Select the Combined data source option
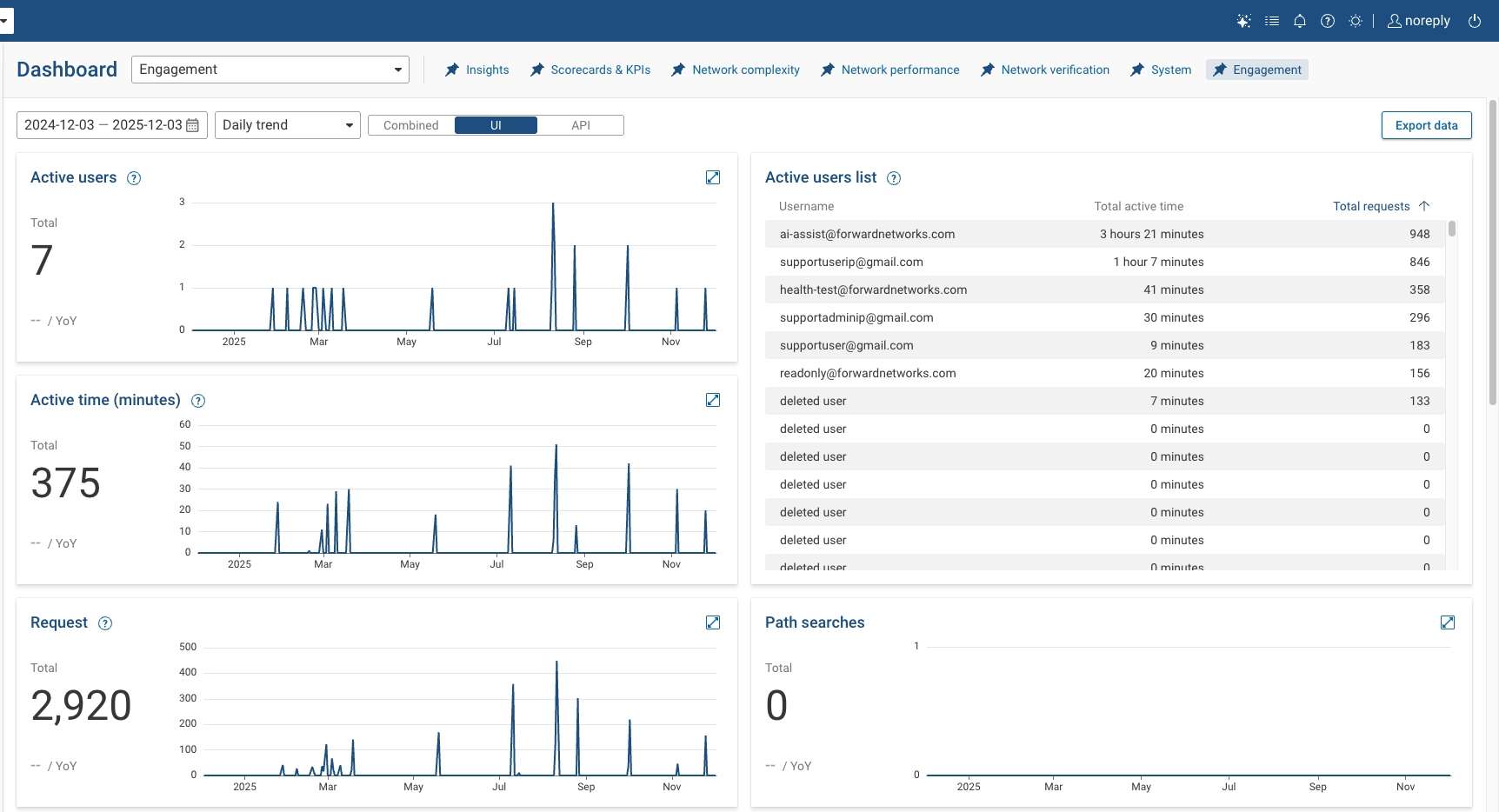The image size is (1499, 812). pyautogui.click(x=410, y=124)
